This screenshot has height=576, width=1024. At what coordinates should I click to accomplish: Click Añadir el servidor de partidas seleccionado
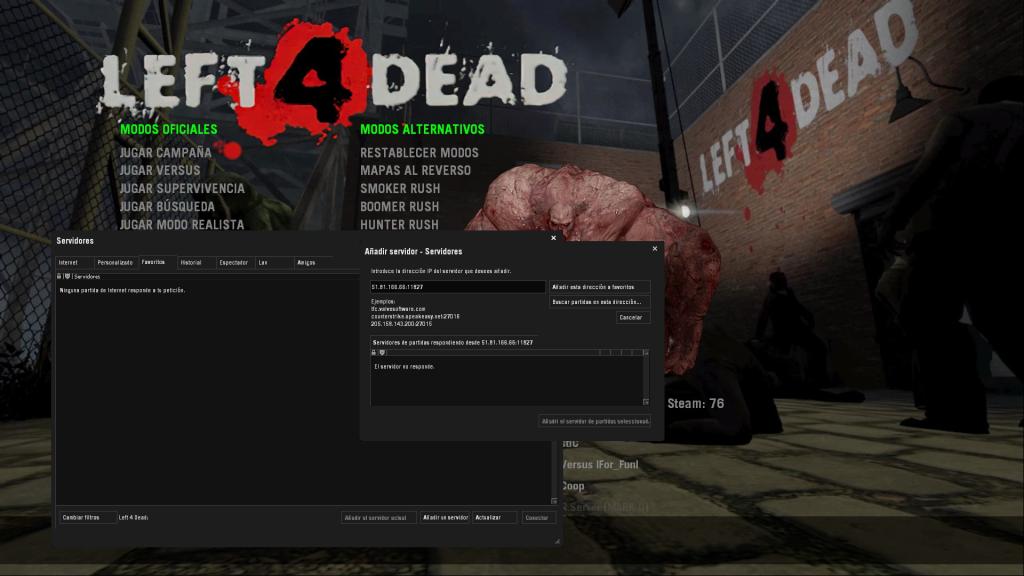click(595, 421)
